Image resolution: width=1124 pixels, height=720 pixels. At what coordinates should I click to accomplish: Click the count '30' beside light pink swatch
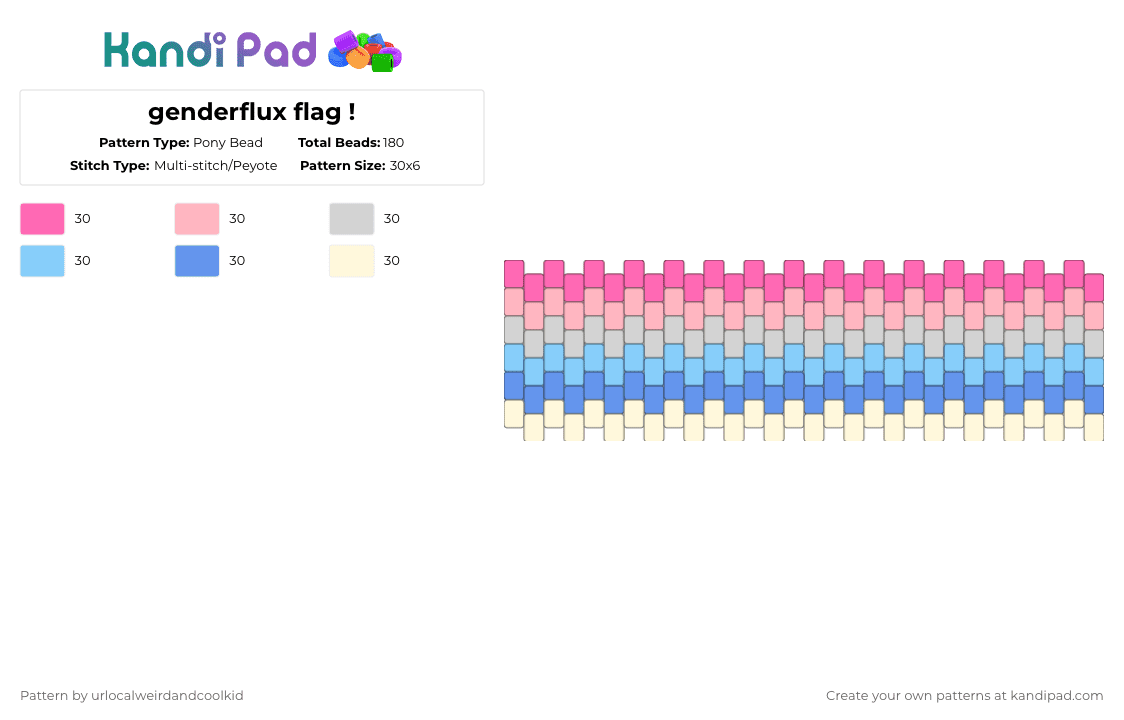tap(237, 219)
